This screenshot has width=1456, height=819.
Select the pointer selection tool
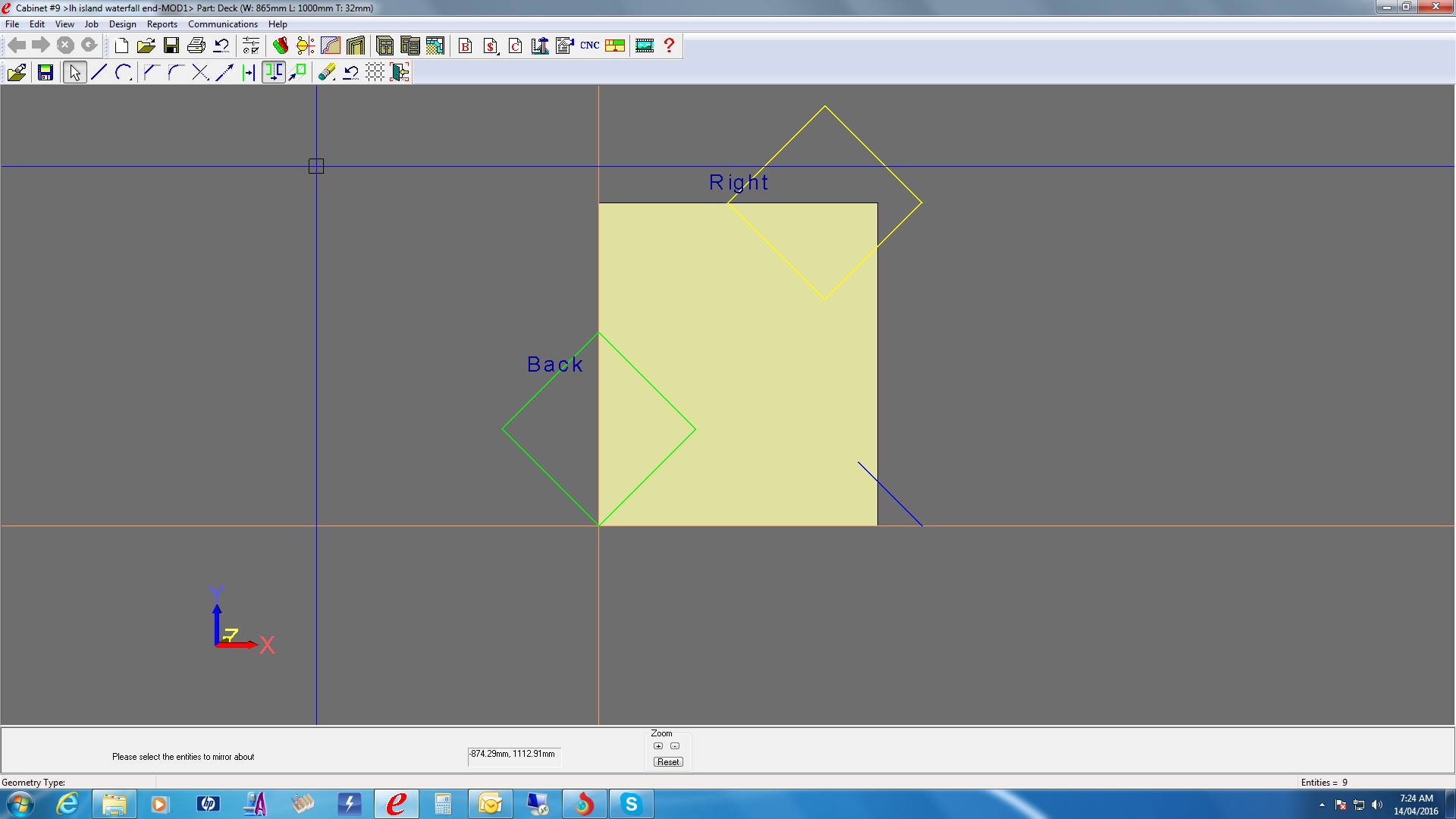[74, 73]
